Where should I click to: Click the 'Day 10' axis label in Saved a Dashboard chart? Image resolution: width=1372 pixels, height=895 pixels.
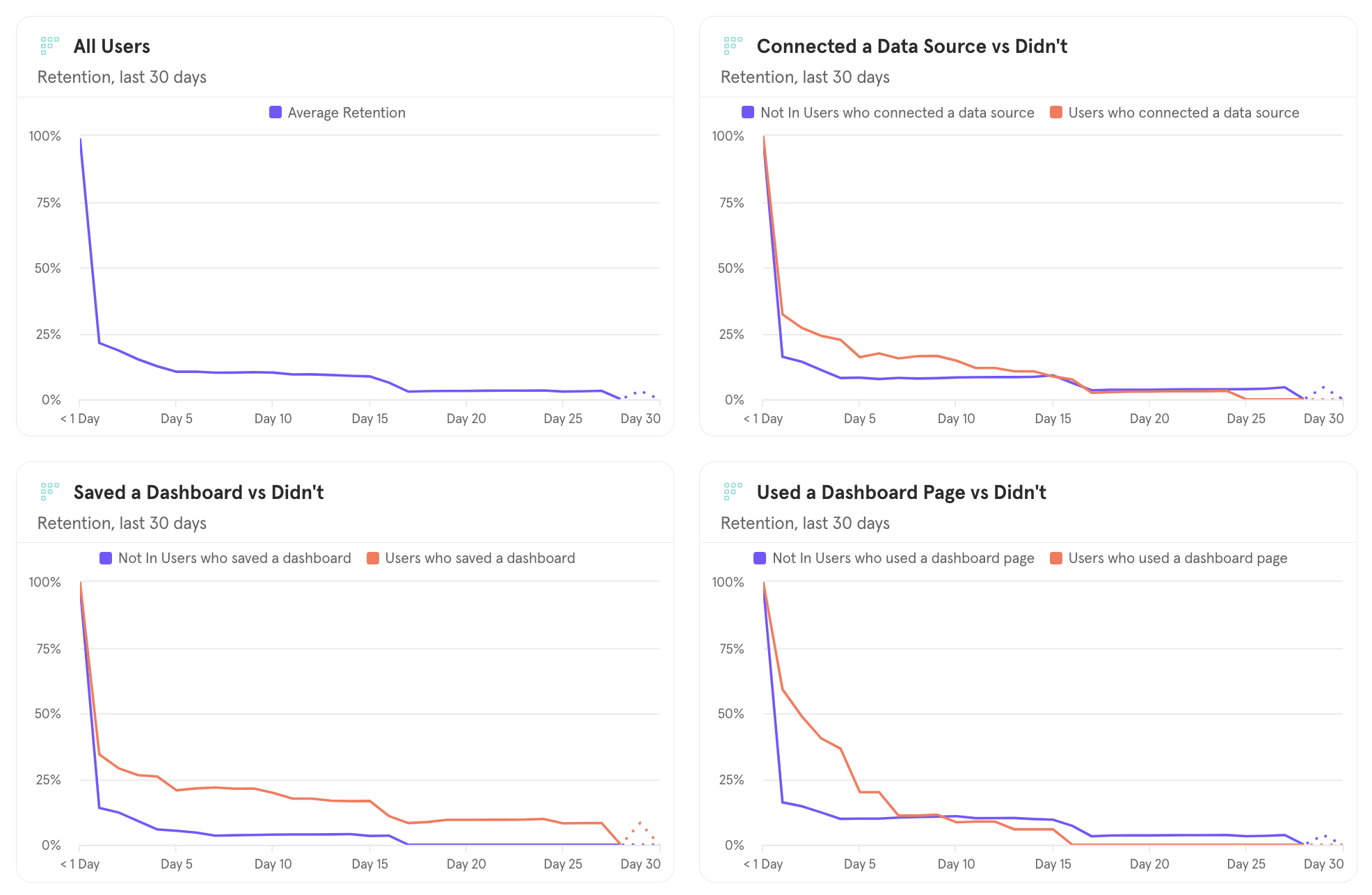click(273, 864)
